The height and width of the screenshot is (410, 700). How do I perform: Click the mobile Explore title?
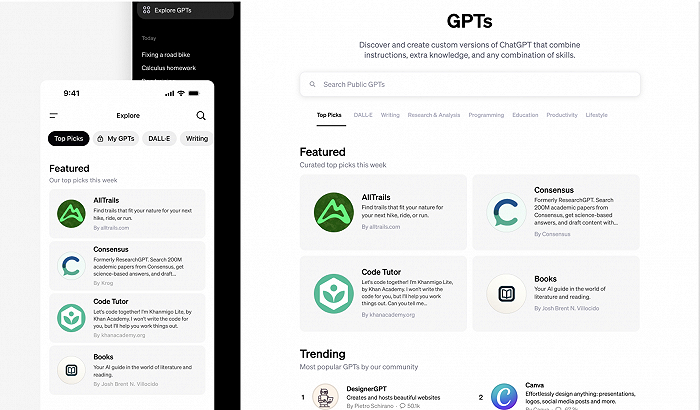tap(128, 115)
